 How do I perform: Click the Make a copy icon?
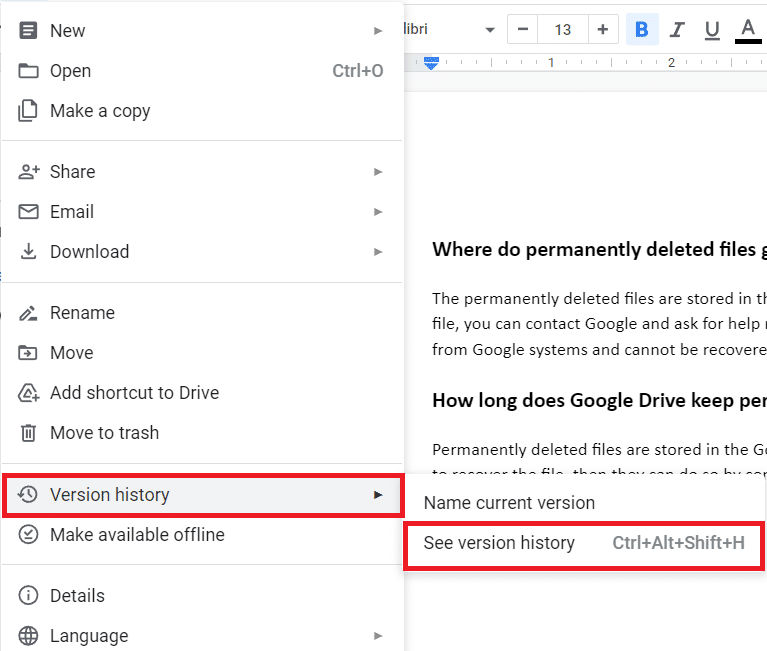[28, 111]
